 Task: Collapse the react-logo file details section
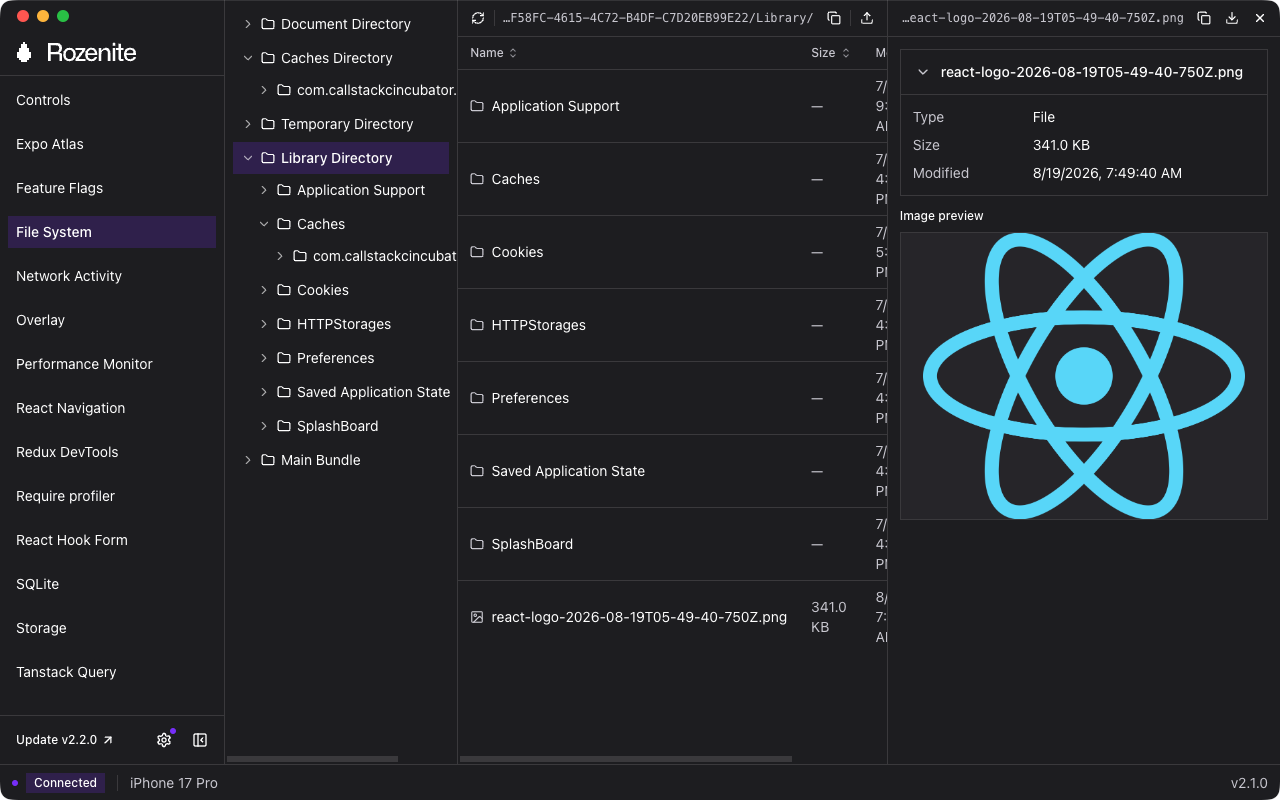[922, 72]
